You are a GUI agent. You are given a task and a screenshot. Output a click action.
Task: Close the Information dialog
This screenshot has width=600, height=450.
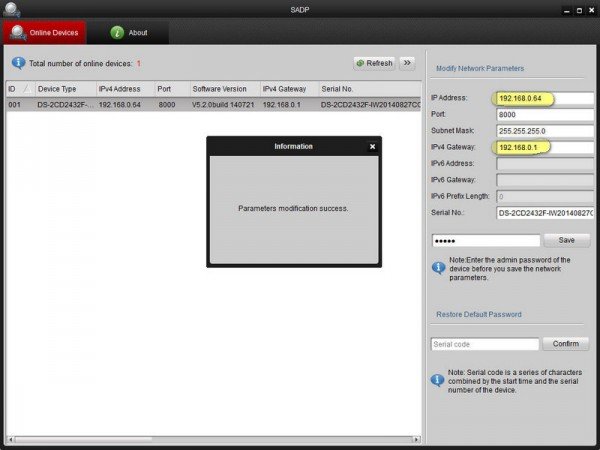372,147
